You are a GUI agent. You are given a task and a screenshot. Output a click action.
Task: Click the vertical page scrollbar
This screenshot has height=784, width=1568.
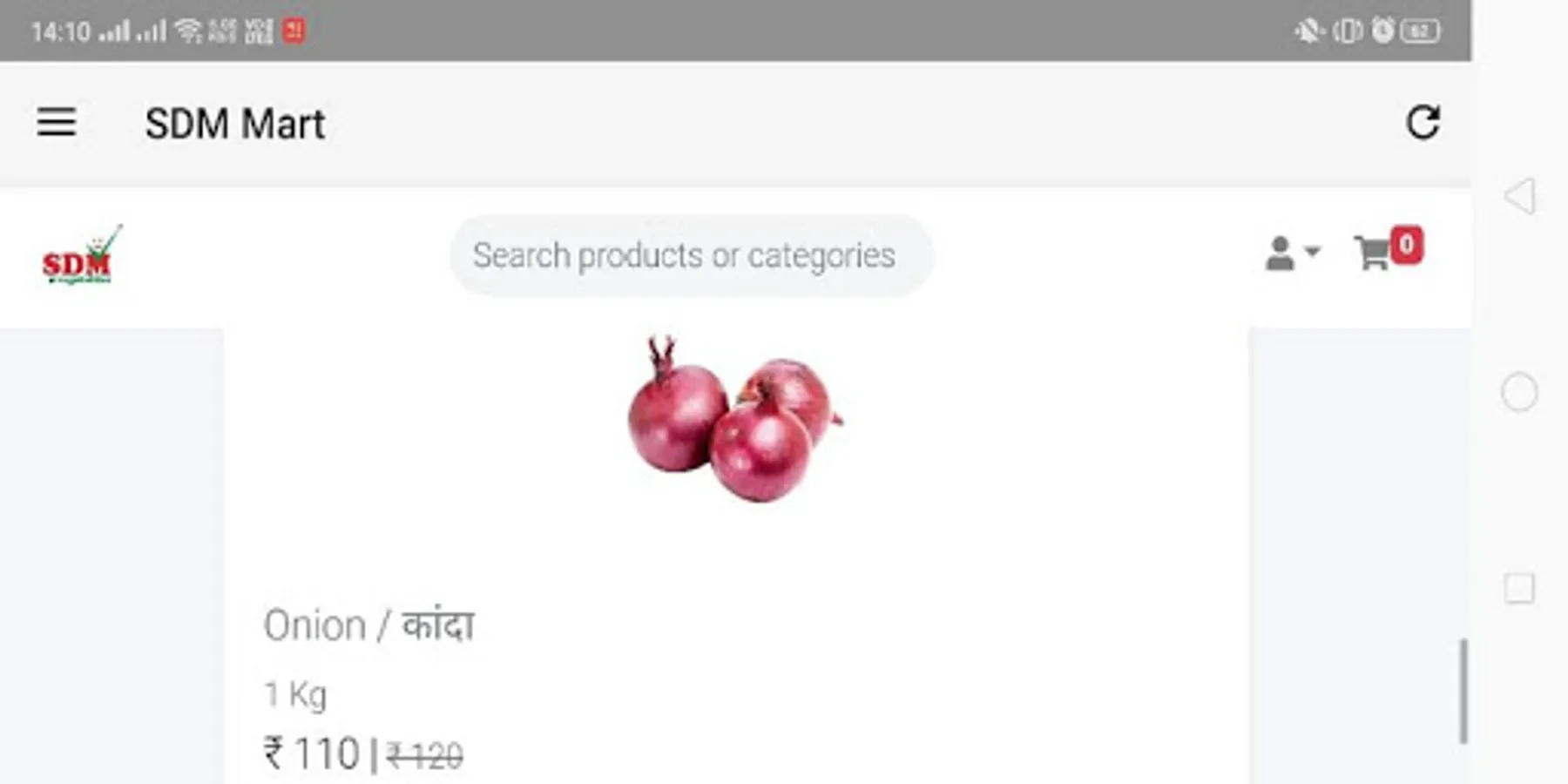[x=1463, y=691]
